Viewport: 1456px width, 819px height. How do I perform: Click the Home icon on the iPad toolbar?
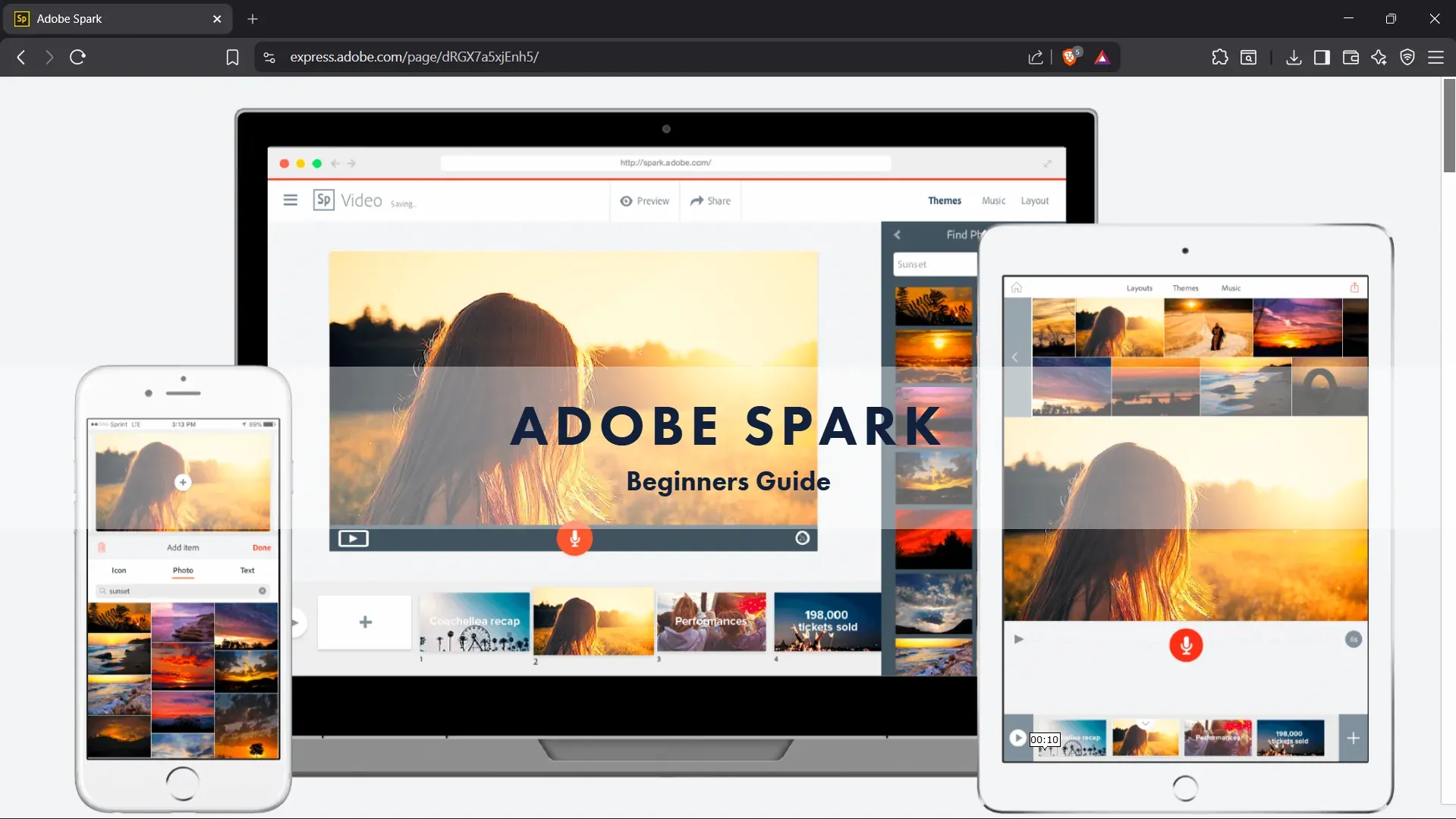click(1017, 287)
